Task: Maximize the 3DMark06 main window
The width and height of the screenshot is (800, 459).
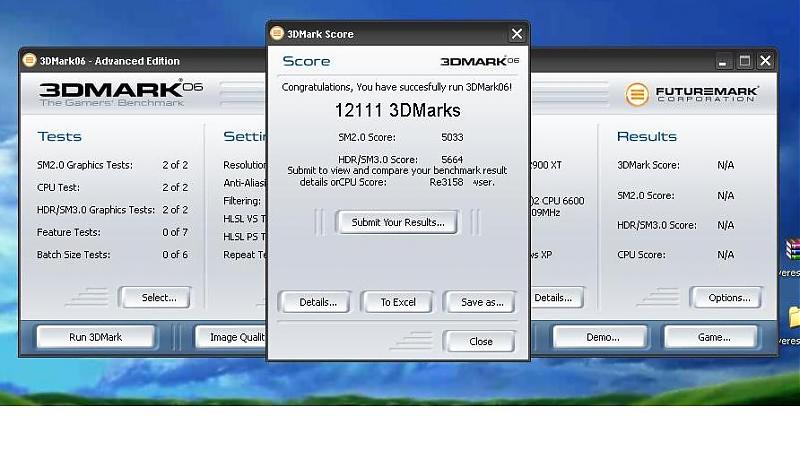Action: click(x=744, y=61)
